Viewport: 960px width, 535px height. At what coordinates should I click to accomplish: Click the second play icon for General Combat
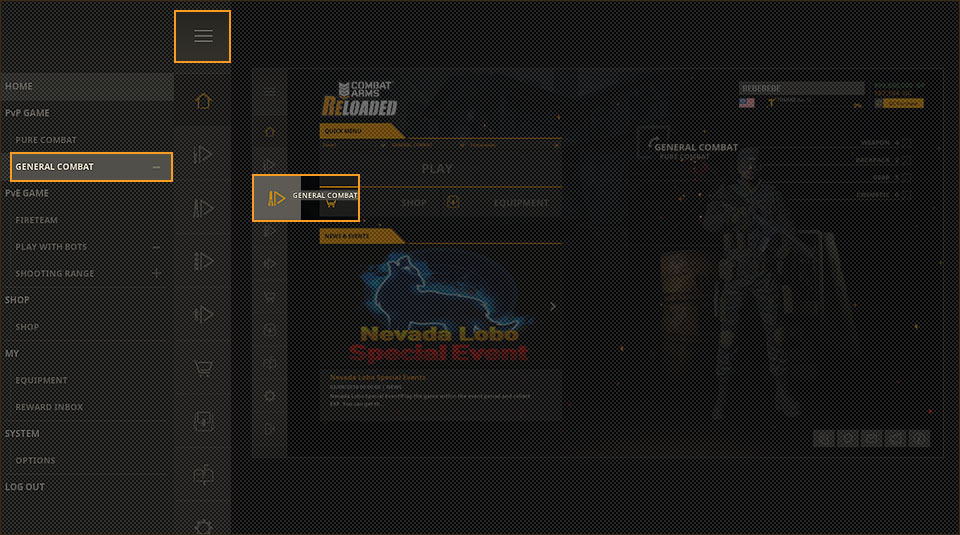(x=203, y=208)
